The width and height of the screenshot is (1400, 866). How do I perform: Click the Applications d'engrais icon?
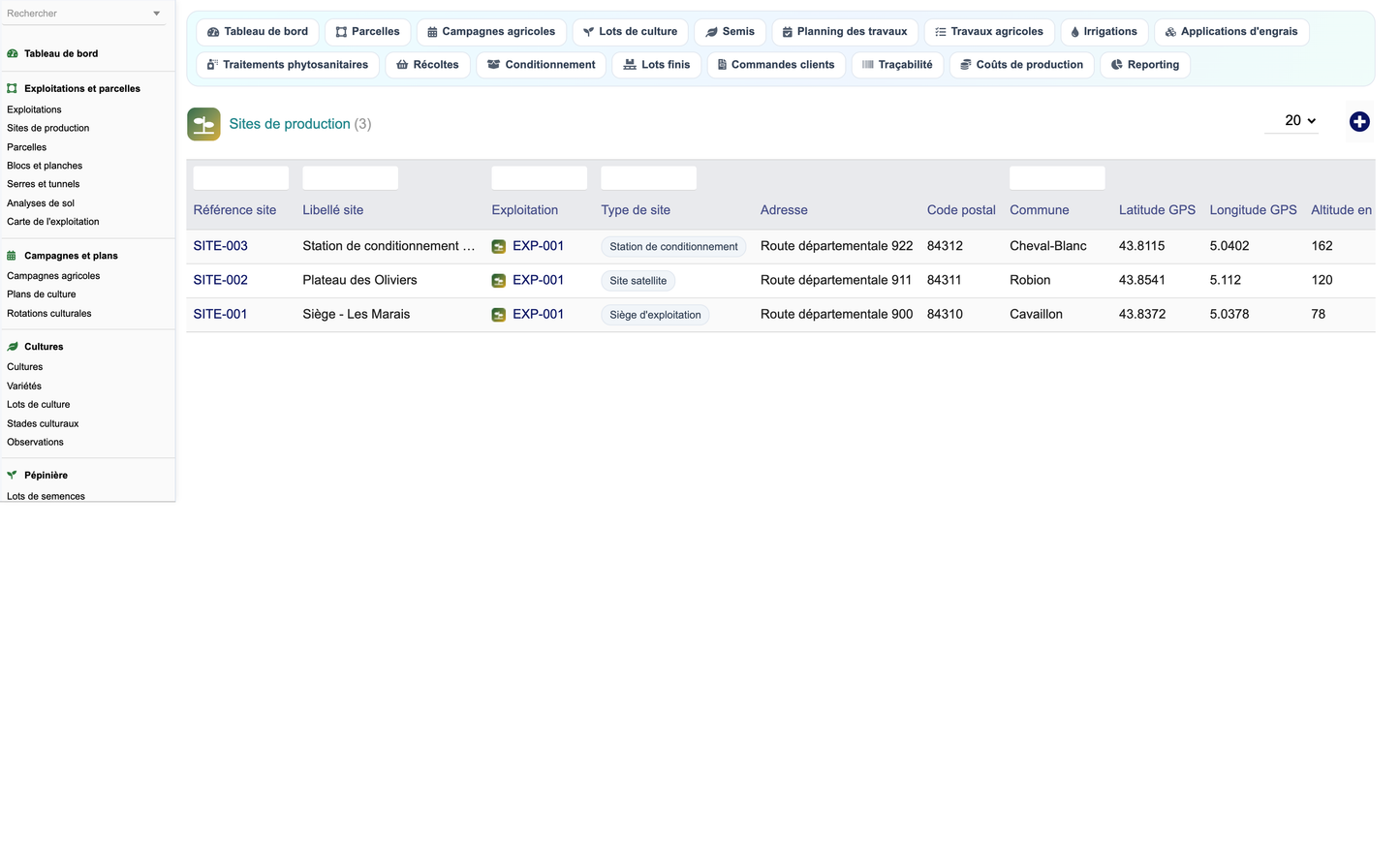pos(1170,32)
